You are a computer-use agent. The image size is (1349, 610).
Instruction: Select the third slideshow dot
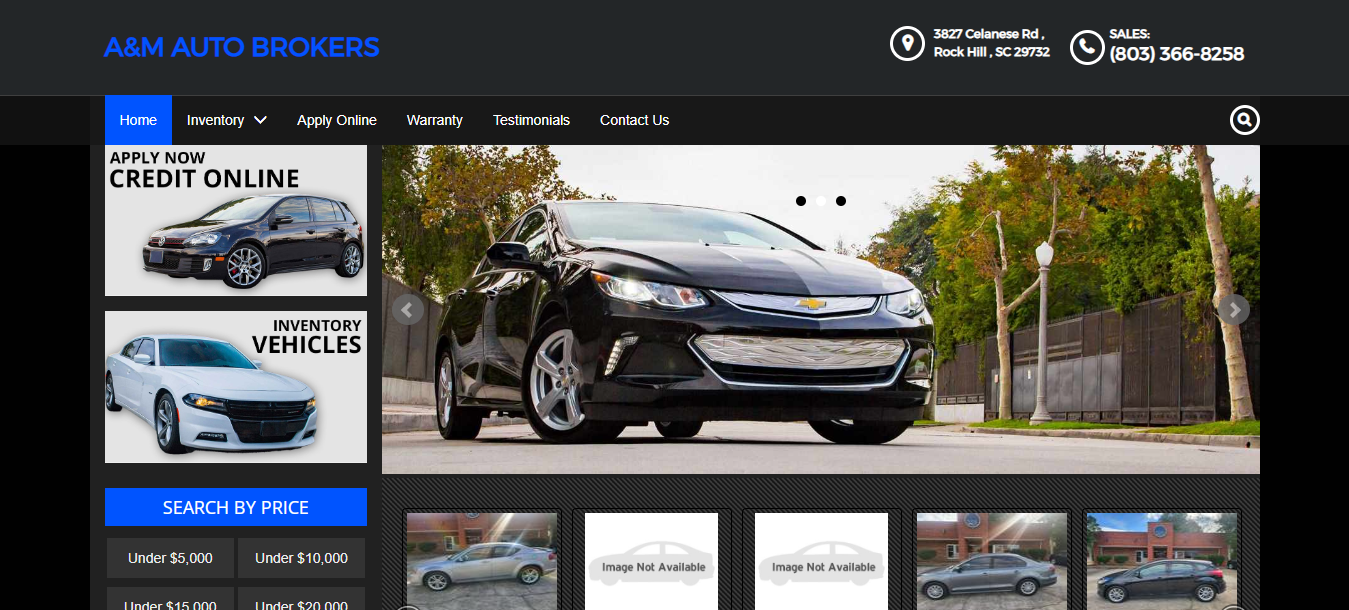(x=841, y=201)
